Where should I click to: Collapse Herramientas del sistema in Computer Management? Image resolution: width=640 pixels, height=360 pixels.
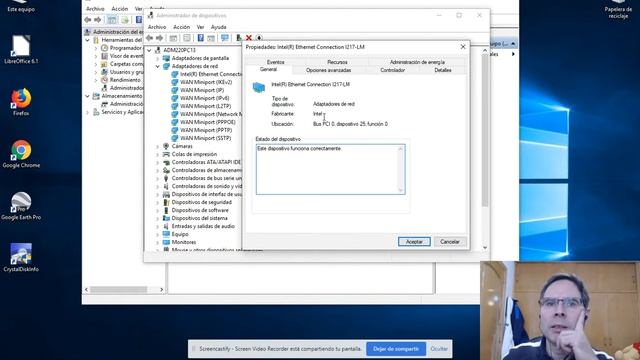tap(87, 40)
